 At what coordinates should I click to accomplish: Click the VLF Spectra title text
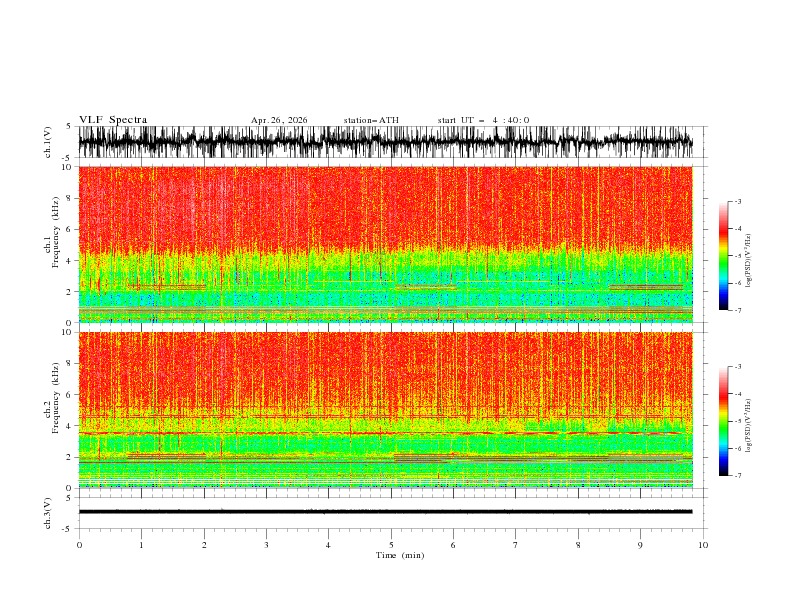(113, 120)
